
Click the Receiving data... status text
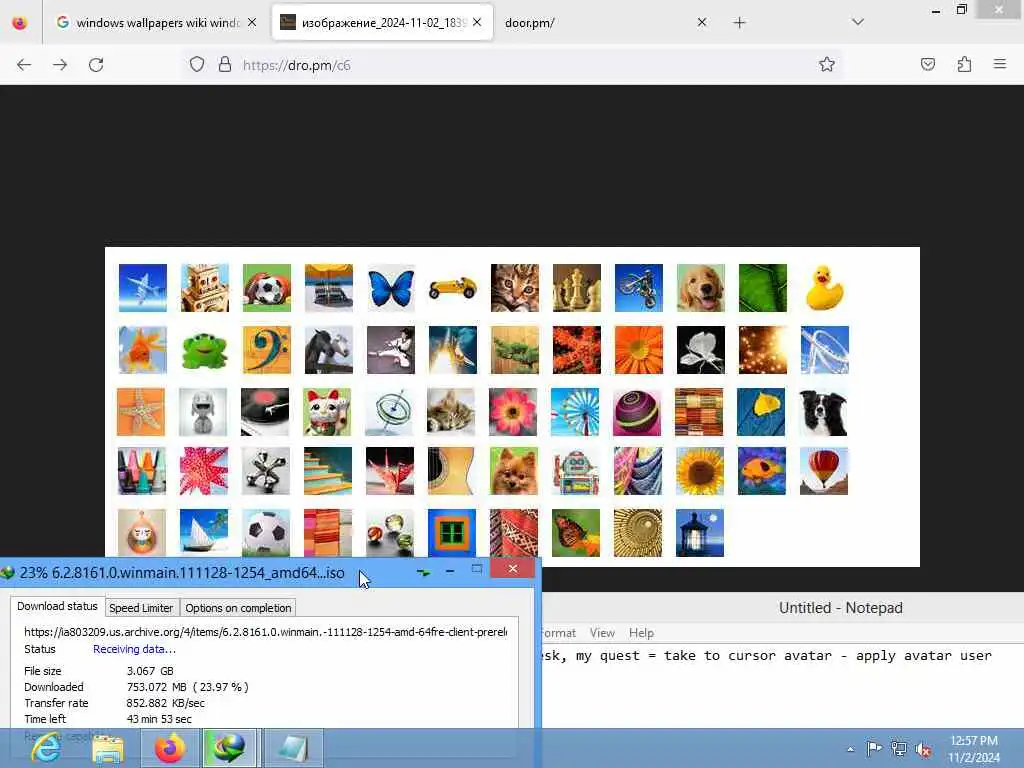coord(135,649)
